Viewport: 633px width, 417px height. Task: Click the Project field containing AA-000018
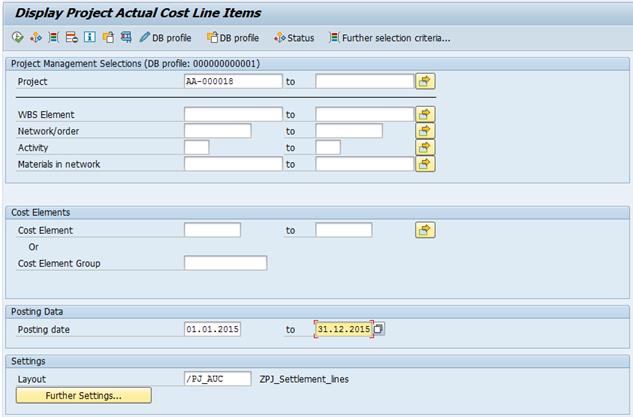click(233, 81)
